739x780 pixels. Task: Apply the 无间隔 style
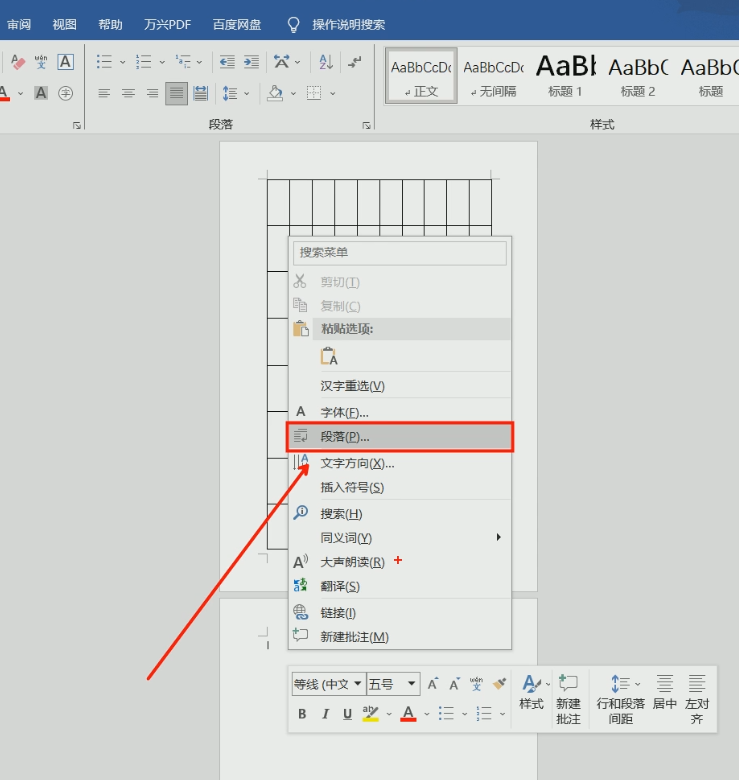pyautogui.click(x=494, y=76)
